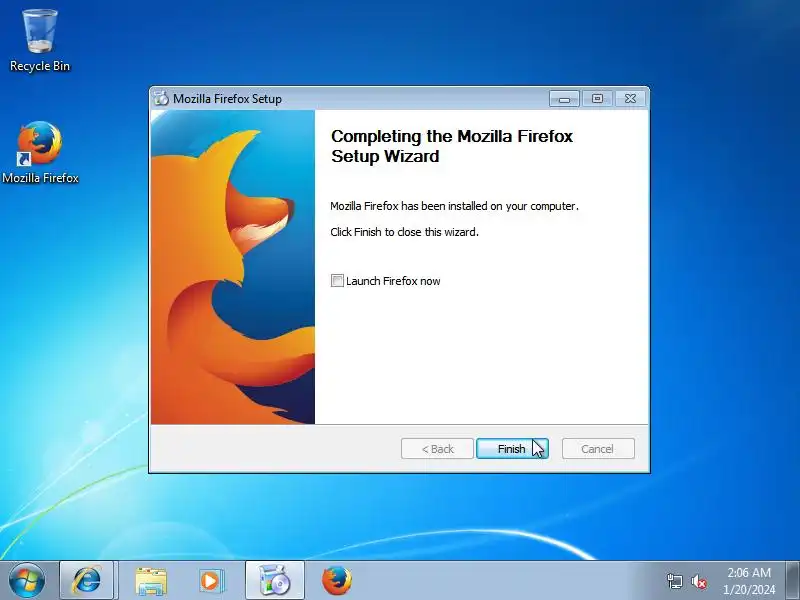The width and height of the screenshot is (800, 600).
Task: Switch to the Firefox Setup installer taskbar item
Action: click(274, 581)
